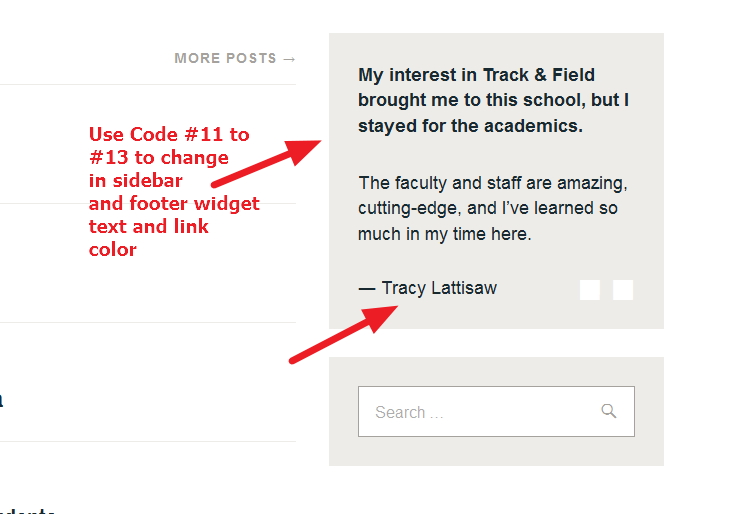Click the bold "stayed for the academics." line
The height and width of the screenshot is (514, 747).
tap(470, 127)
